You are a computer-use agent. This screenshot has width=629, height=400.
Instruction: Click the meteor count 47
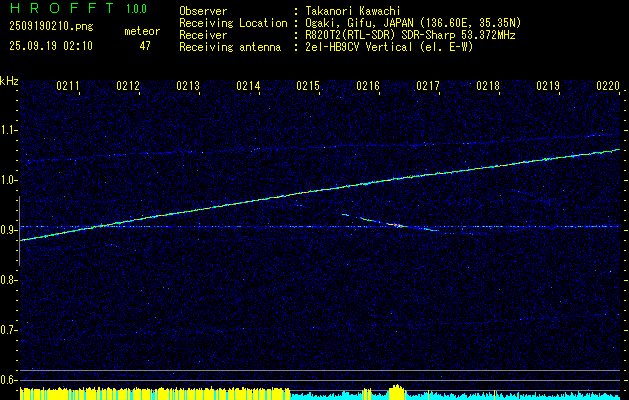(145, 46)
